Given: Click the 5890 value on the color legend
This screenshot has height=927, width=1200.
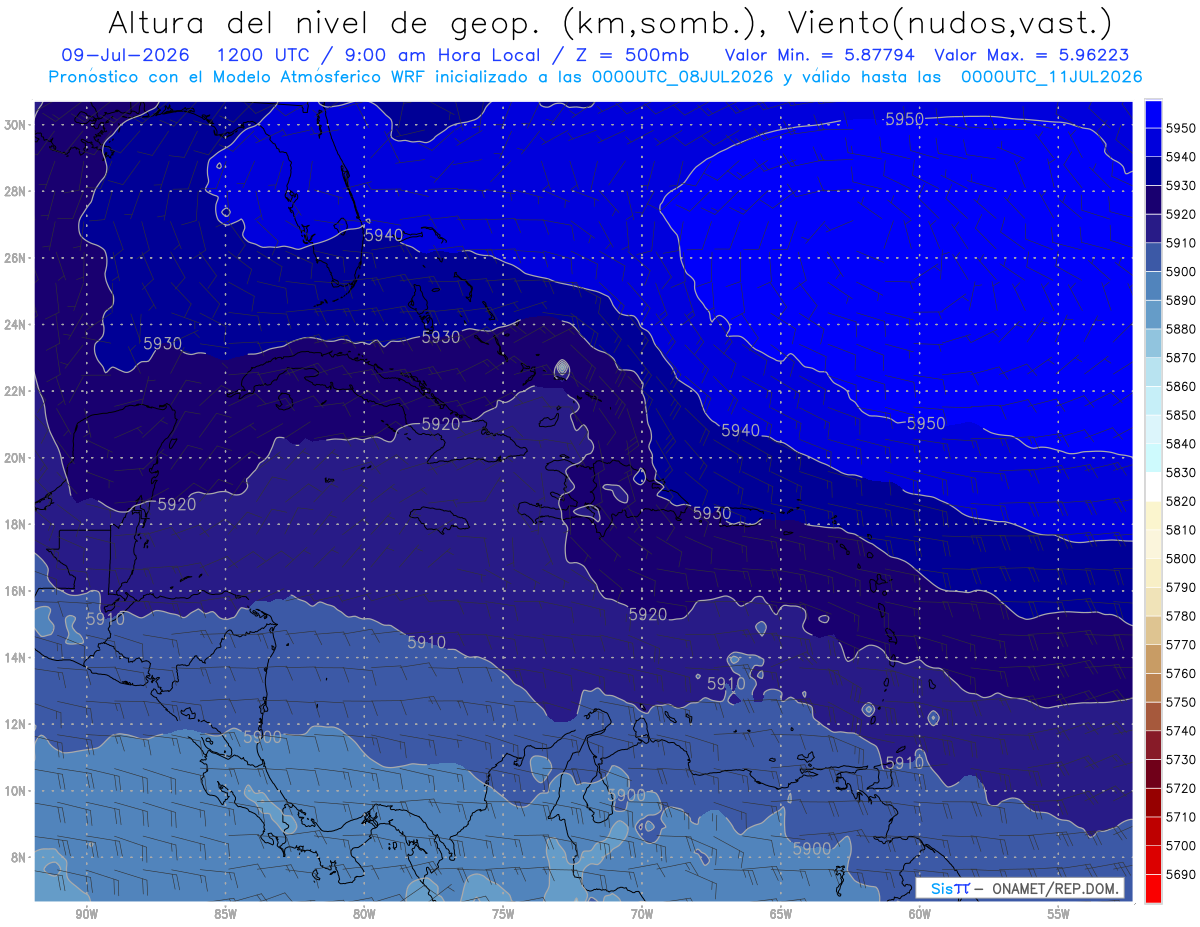Looking at the screenshot, I should click(1181, 300).
